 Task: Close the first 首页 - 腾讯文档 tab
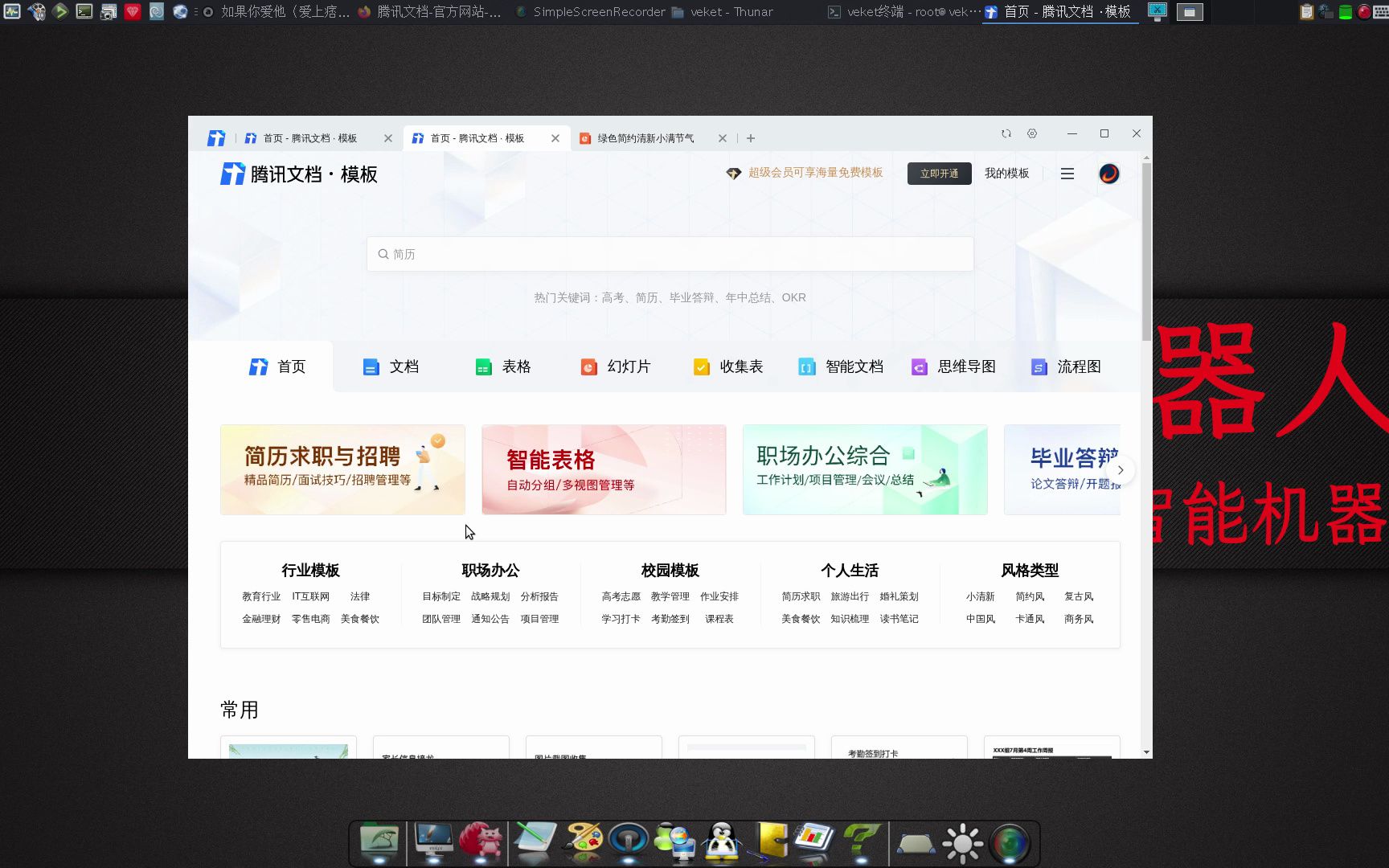(388, 138)
